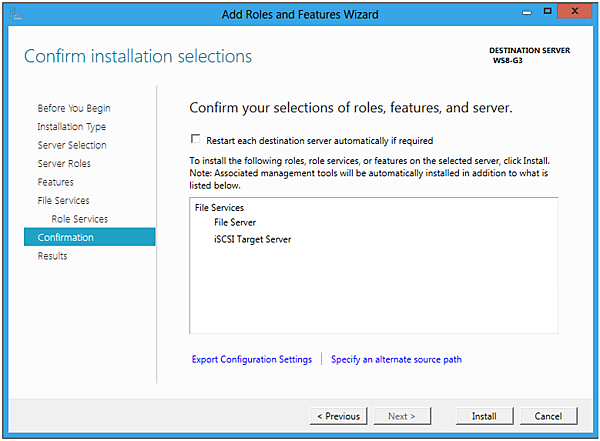This screenshot has height=441, width=600.
Task: Select the highlighted Confirmation step
Action: tap(66, 237)
